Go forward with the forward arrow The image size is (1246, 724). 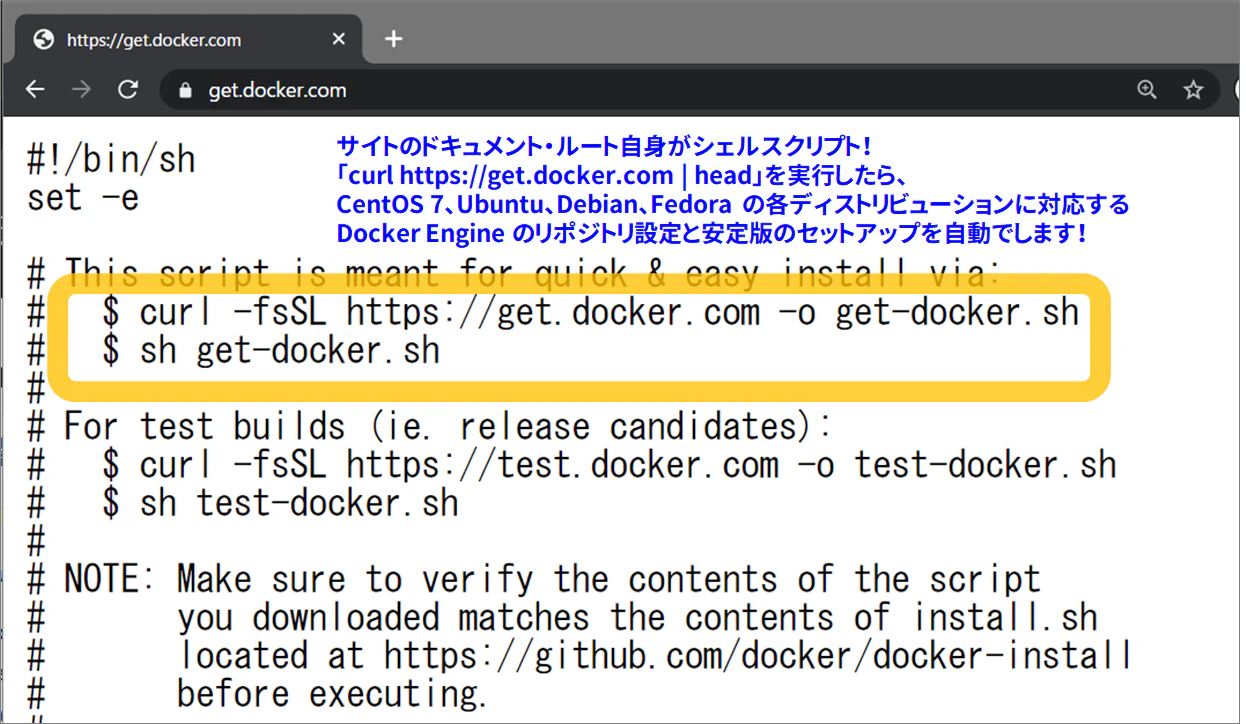click(82, 90)
